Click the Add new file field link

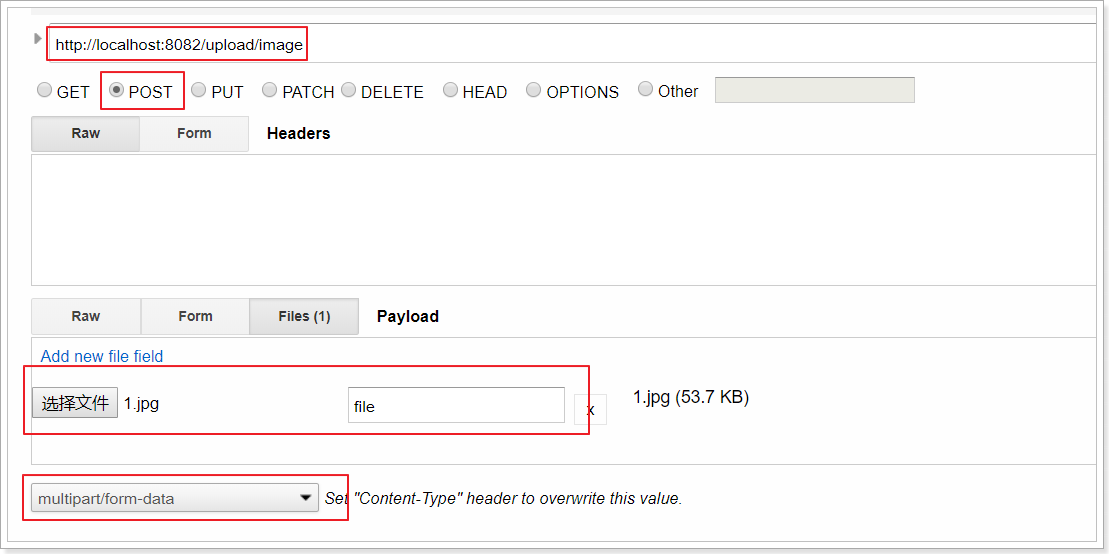pyautogui.click(x=102, y=357)
